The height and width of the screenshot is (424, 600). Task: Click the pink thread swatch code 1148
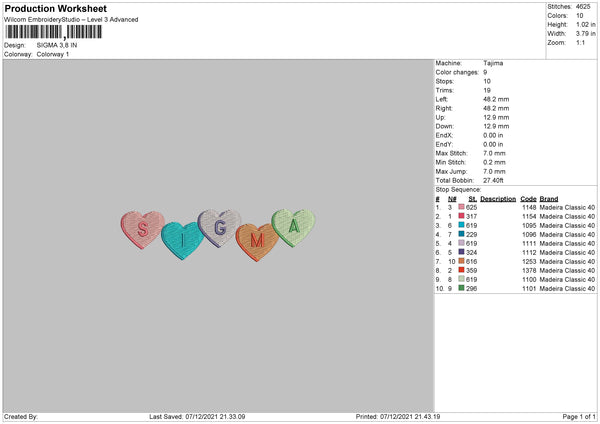(461, 207)
